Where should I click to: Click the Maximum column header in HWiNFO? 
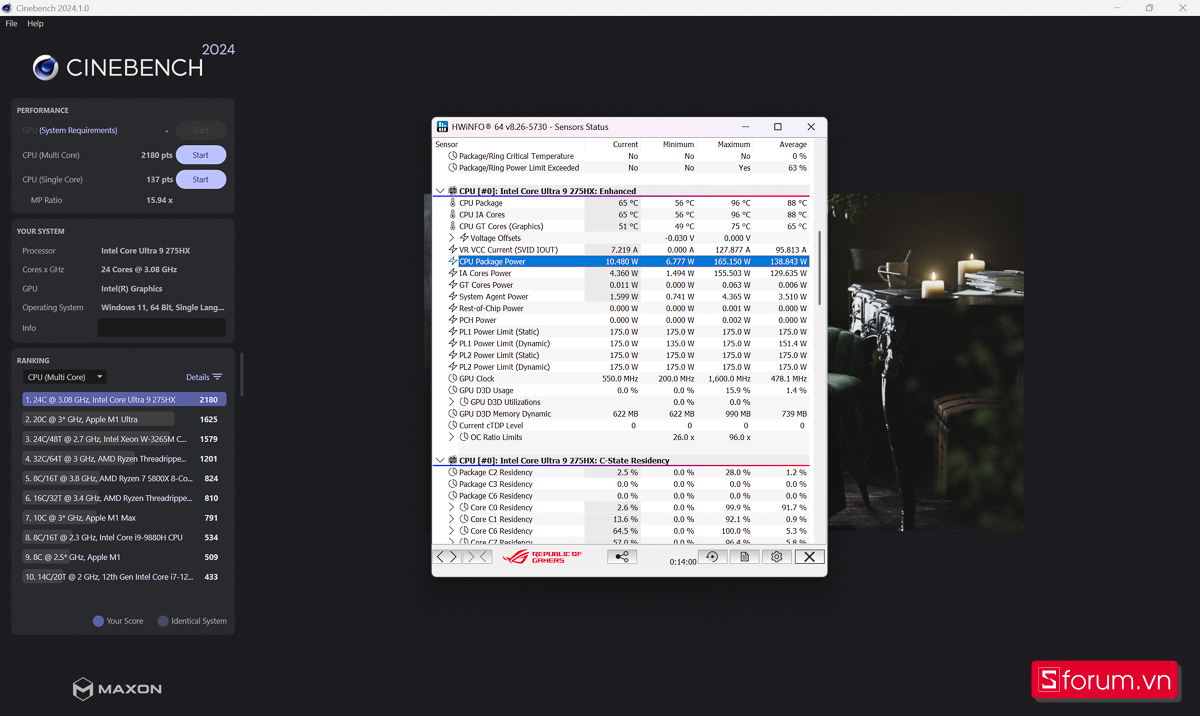[734, 145]
